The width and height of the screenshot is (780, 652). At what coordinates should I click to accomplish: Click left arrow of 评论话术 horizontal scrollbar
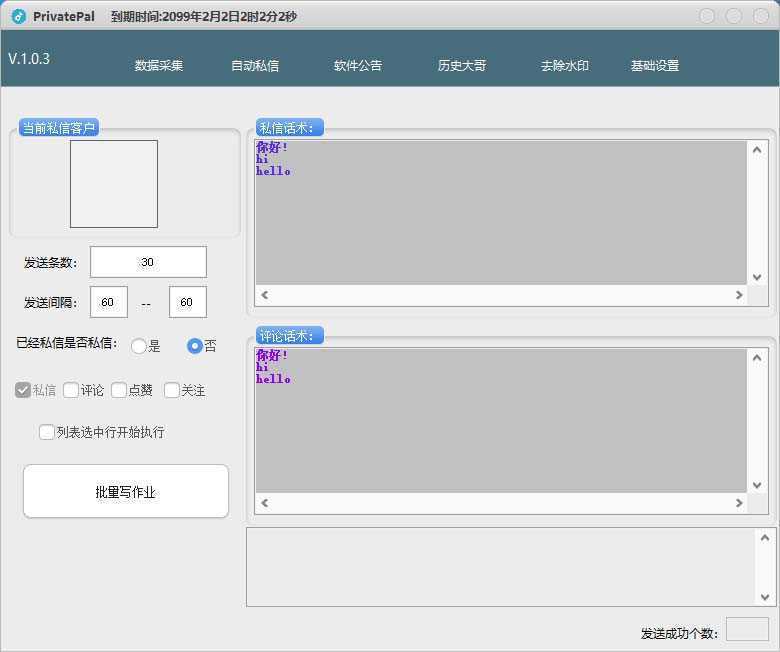tap(265, 503)
